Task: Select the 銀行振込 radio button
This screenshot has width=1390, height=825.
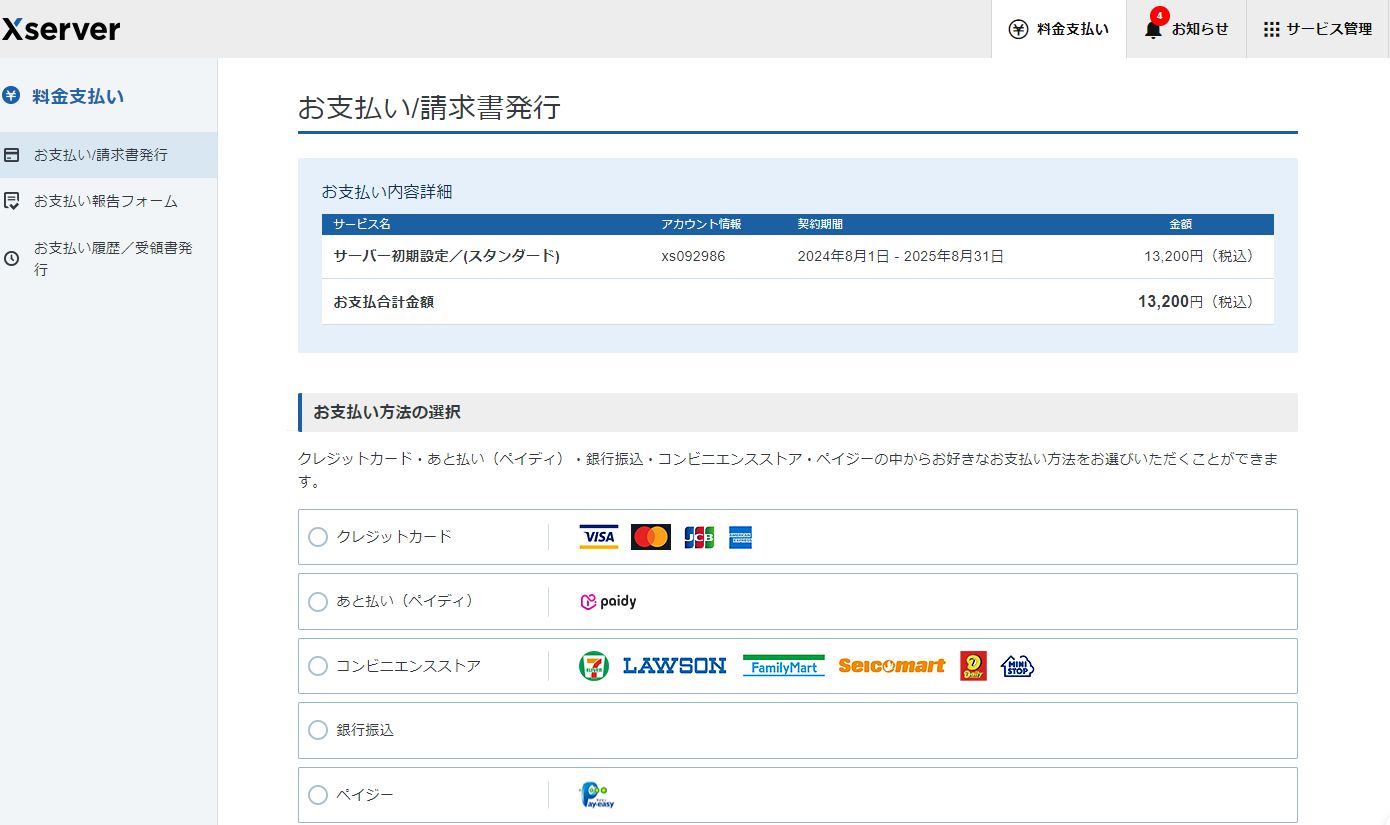Action: click(x=318, y=730)
